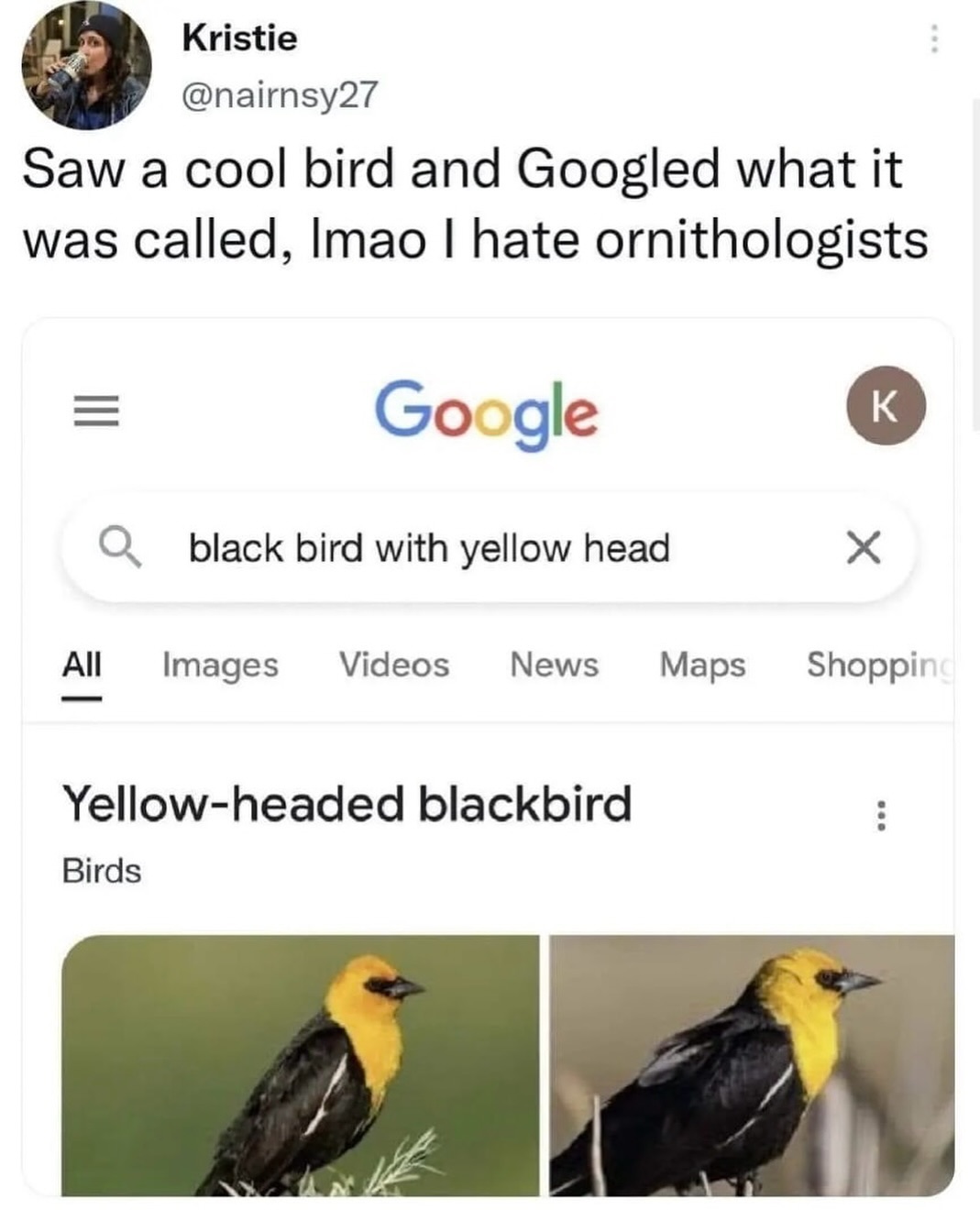Viewport: 980px width, 1210px height.
Task: Clear the search with the X icon
Action: [863, 547]
